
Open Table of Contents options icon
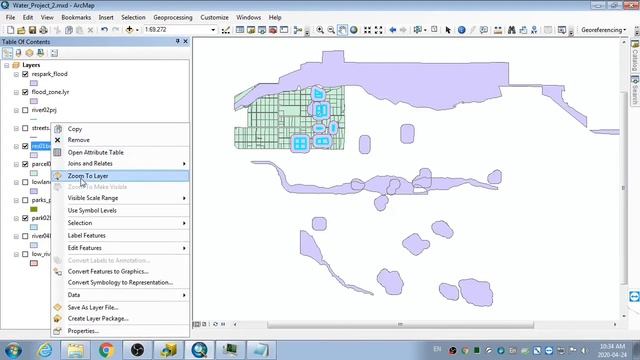(54, 53)
